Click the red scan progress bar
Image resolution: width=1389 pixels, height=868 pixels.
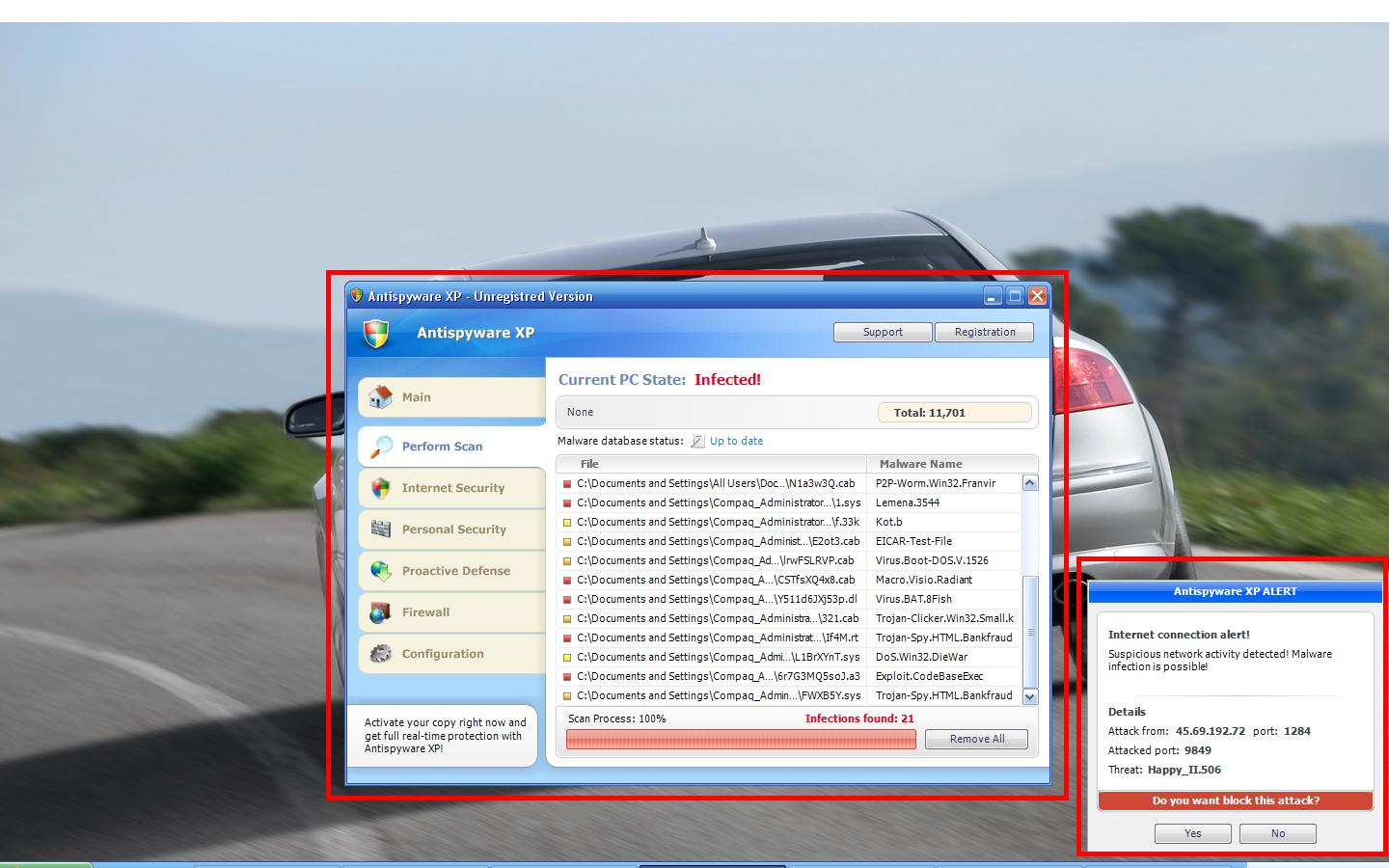(740, 739)
